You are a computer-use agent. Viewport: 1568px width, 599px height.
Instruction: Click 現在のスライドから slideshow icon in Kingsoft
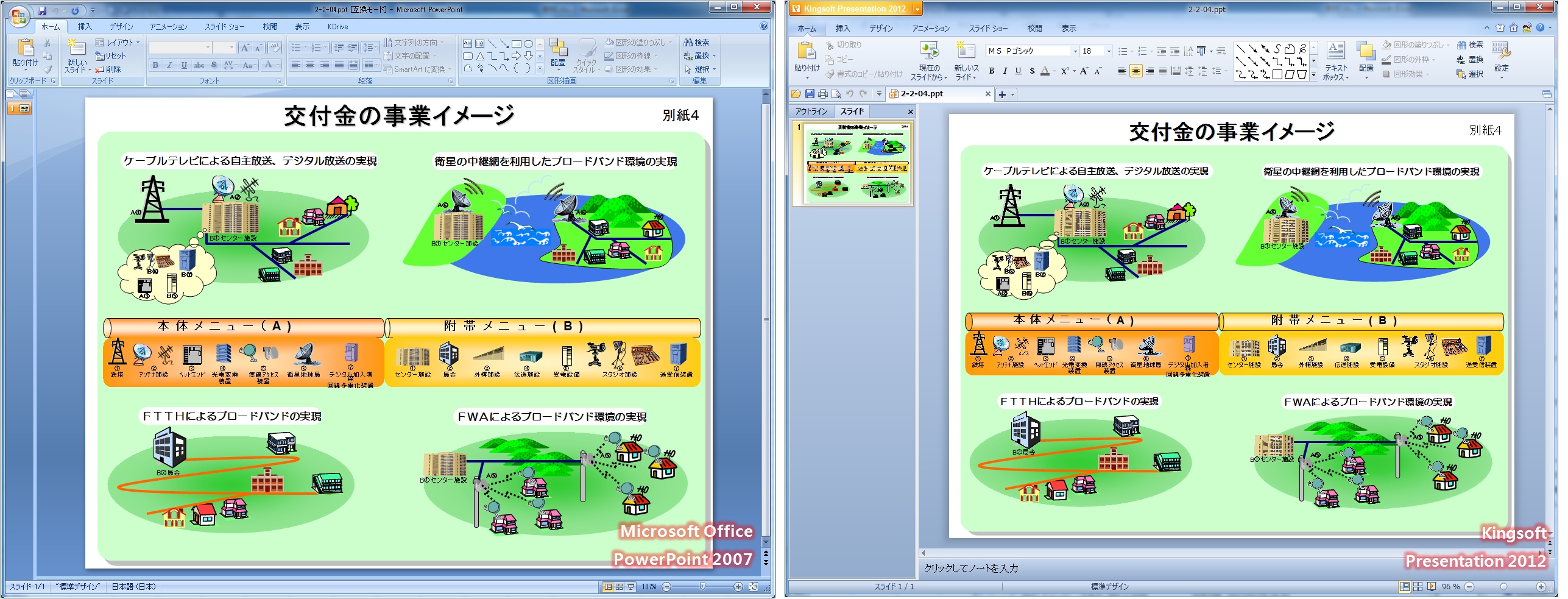pos(929,51)
